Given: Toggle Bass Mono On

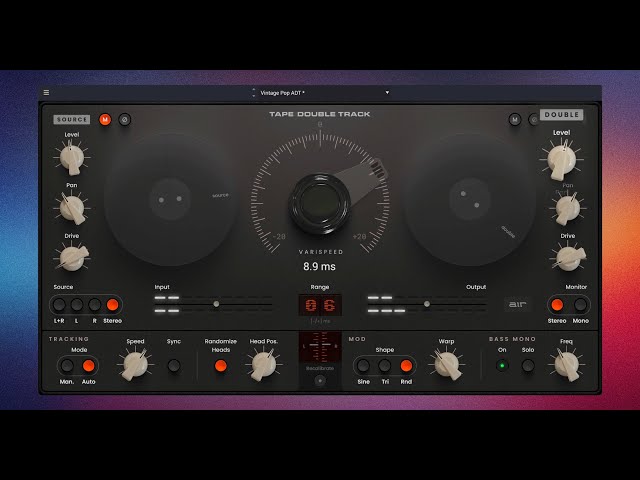Looking at the screenshot, I should click(502, 365).
